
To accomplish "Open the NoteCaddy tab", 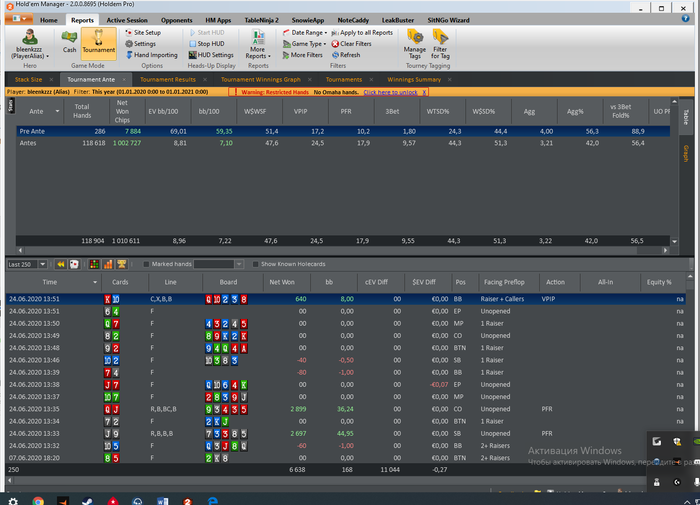I will [x=353, y=20].
